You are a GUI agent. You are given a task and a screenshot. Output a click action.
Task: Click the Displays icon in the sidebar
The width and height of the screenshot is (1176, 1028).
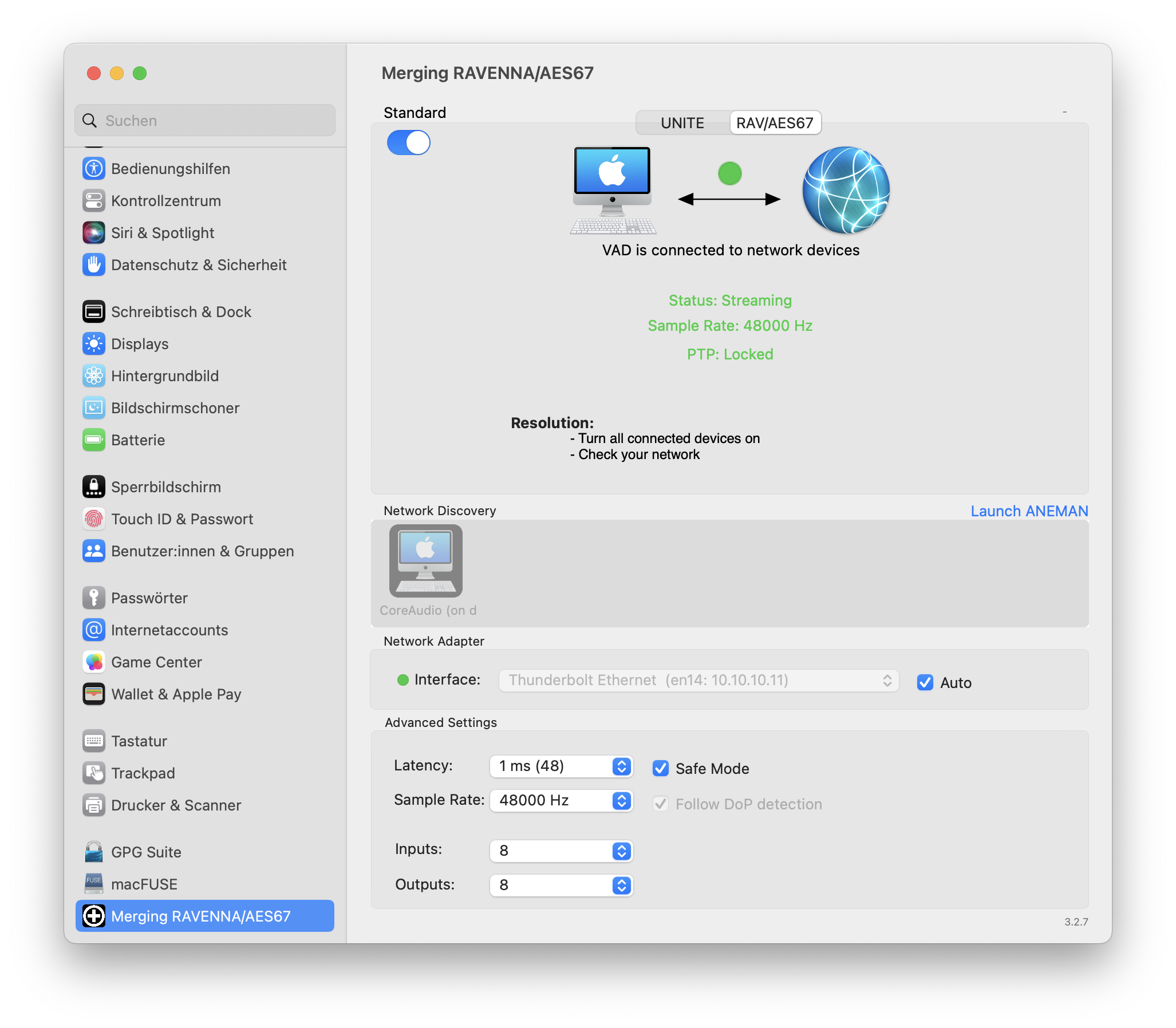93,343
